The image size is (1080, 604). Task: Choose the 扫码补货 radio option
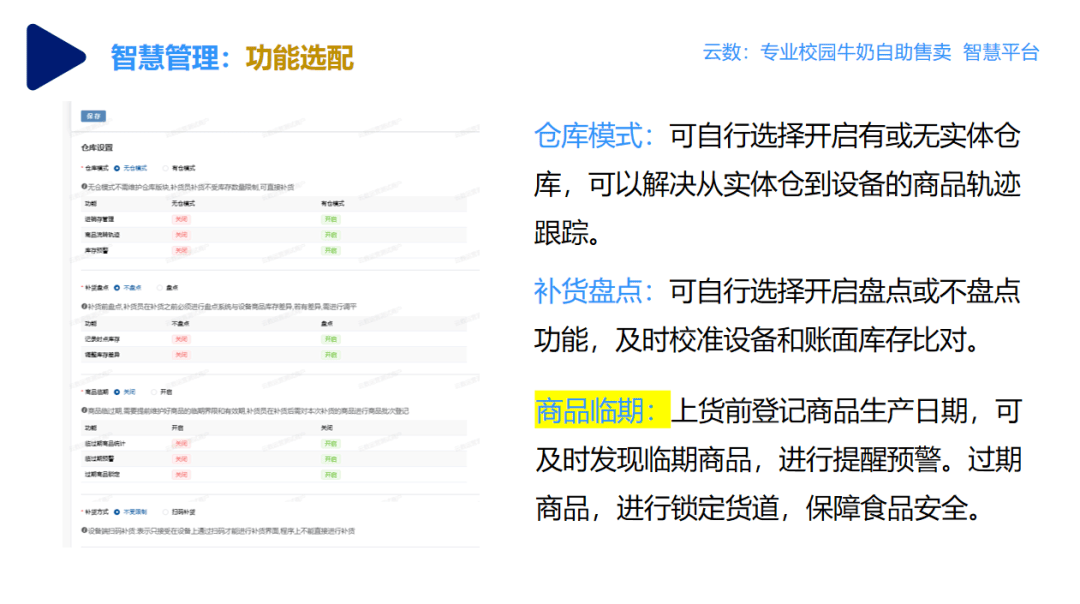click(165, 511)
